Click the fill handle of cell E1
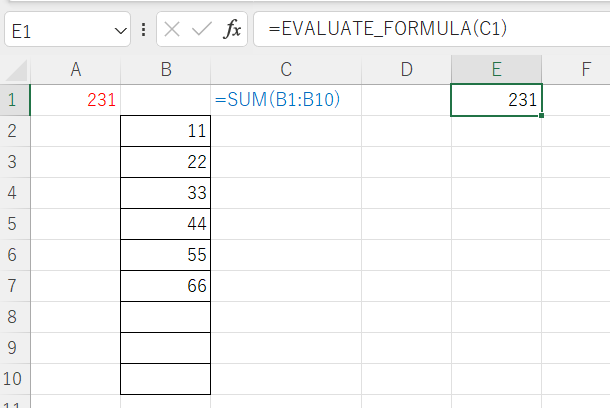610x408 pixels. (x=542, y=116)
